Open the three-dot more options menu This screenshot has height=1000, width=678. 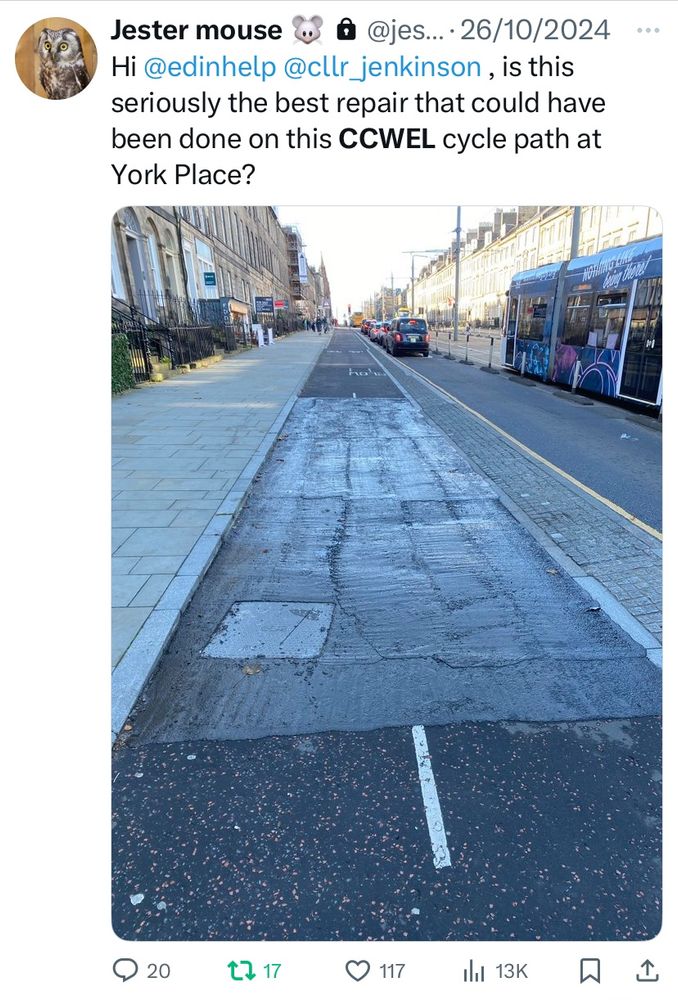point(648,30)
